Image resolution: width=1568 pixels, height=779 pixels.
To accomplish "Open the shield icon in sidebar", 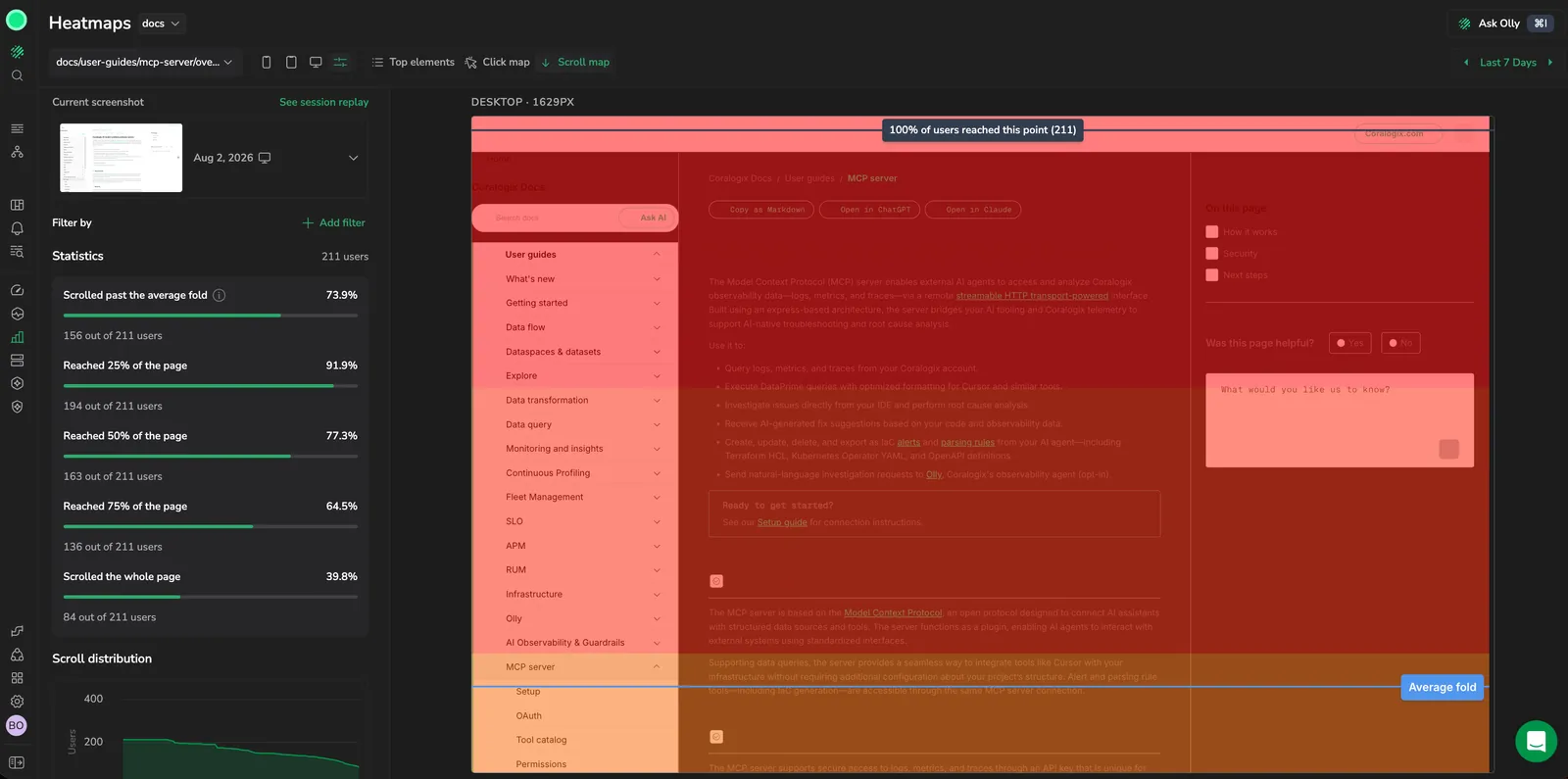I will (x=17, y=407).
